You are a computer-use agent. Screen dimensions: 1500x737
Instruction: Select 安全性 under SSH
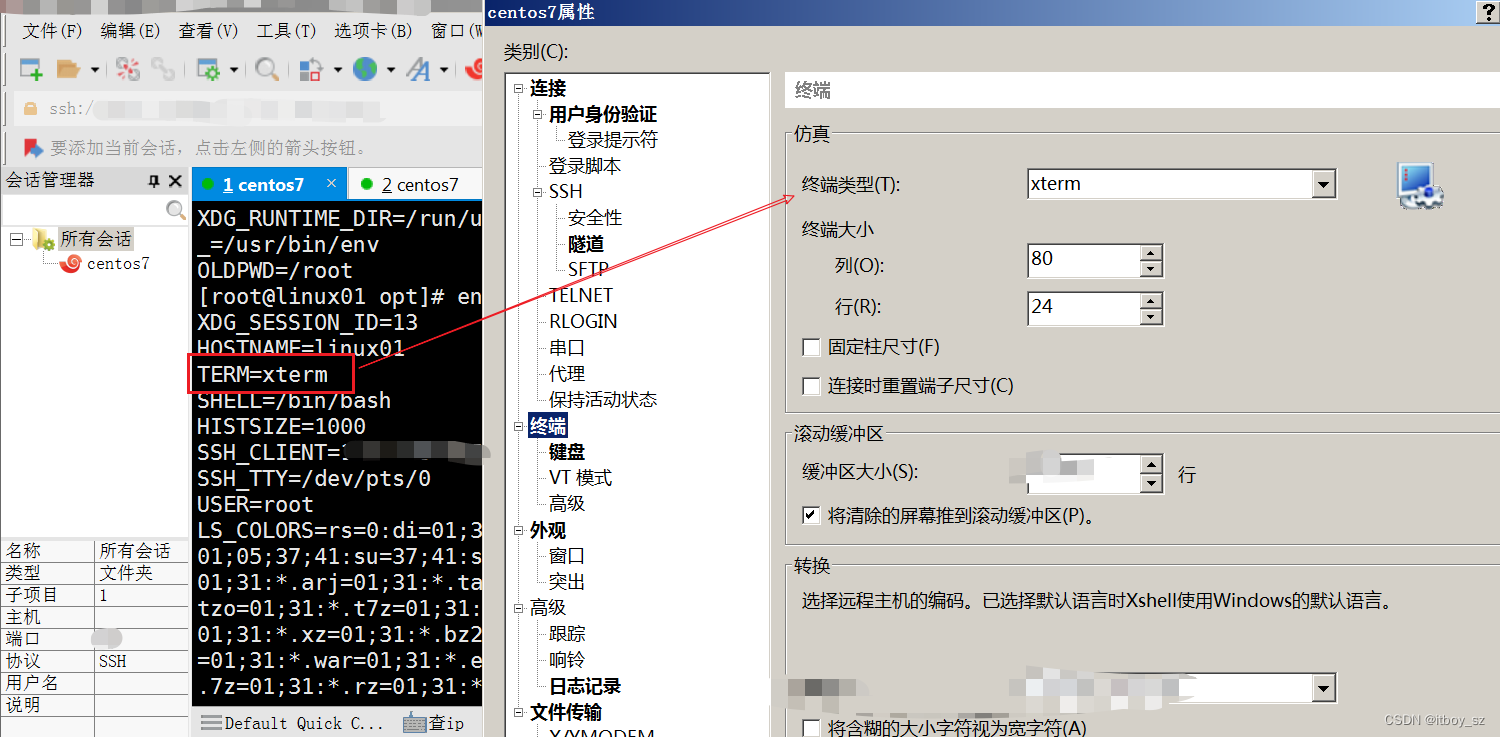click(x=595, y=218)
